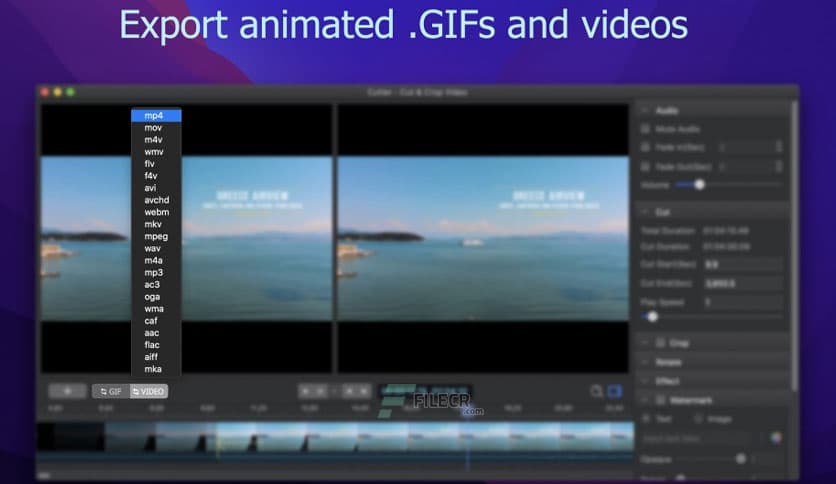This screenshot has height=484, width=836.
Task: Collapse the Cut section
Action: 645,212
